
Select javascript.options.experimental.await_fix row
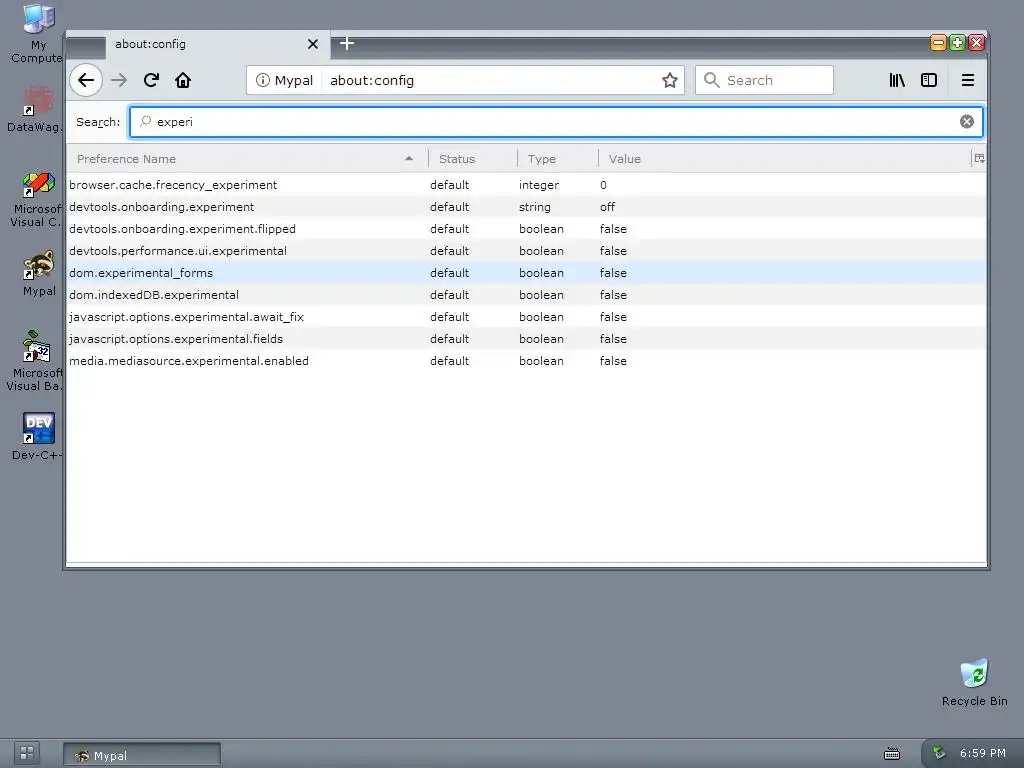point(526,317)
